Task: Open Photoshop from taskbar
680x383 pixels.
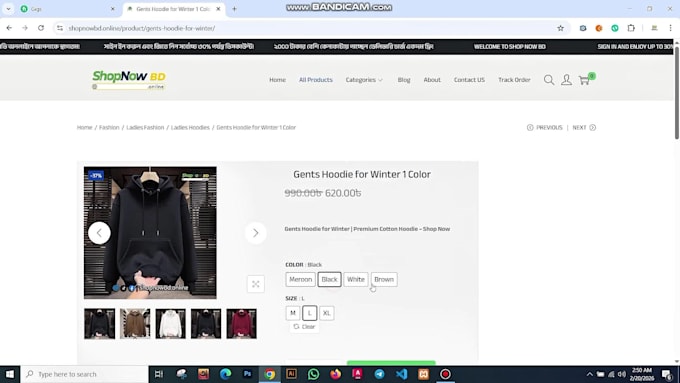Action: pos(247,374)
